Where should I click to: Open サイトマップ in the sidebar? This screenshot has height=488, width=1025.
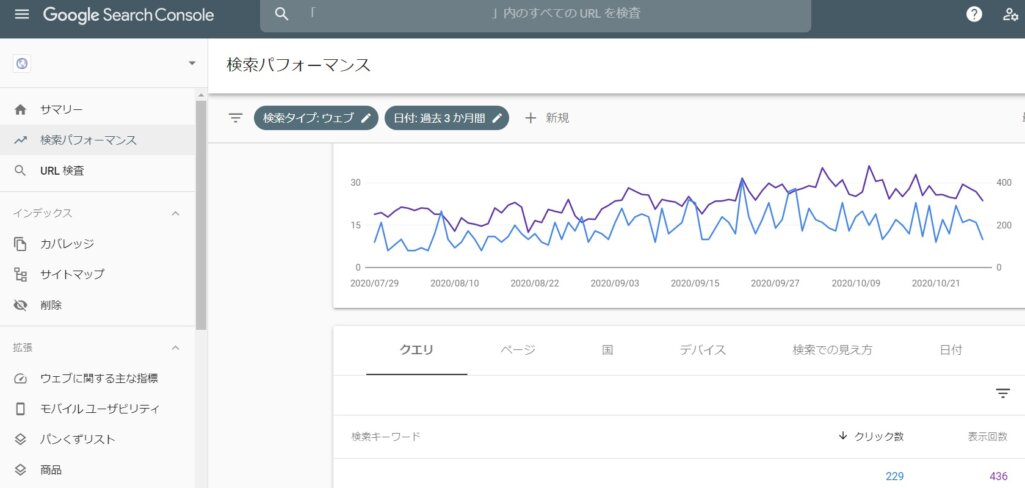coord(72,274)
